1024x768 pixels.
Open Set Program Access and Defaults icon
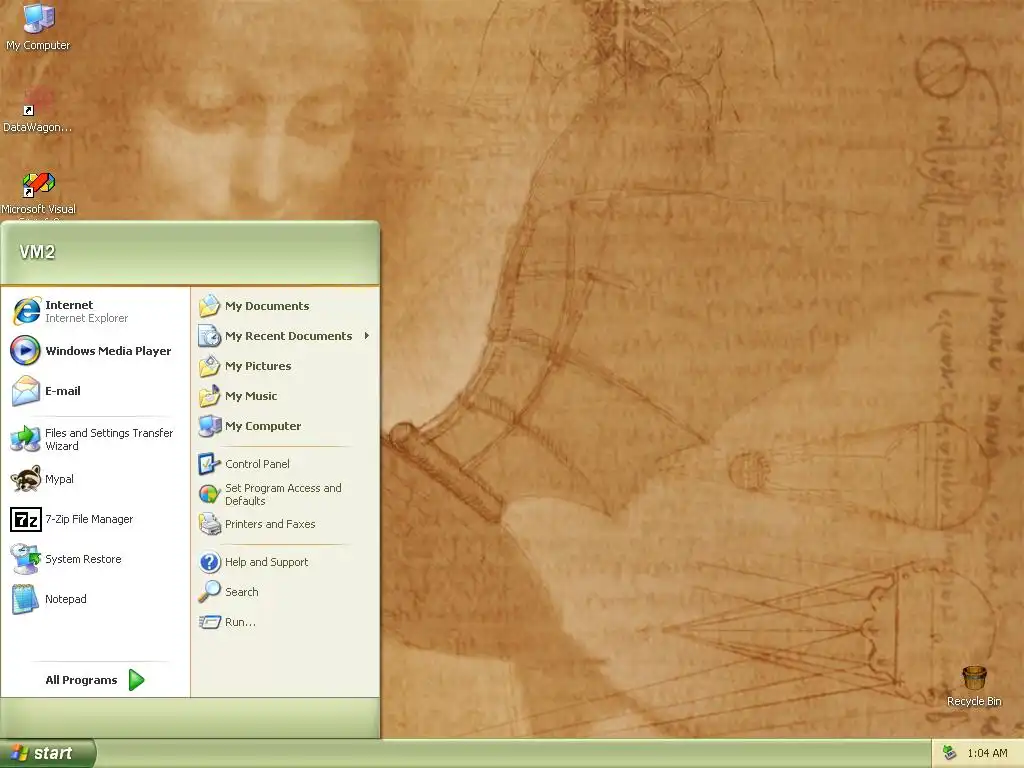tap(209, 494)
